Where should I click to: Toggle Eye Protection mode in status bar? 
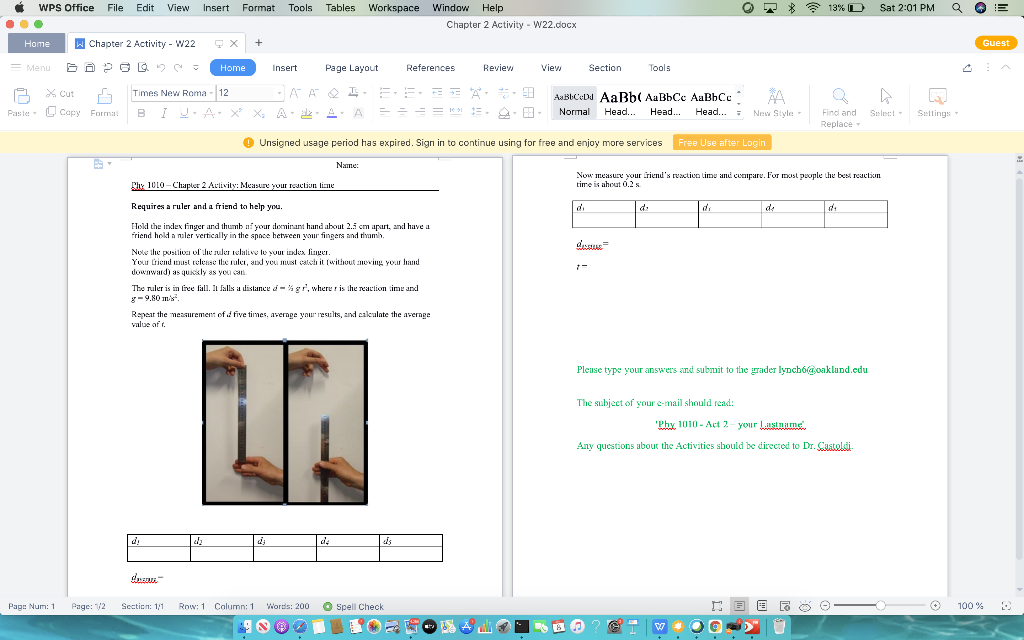[x=805, y=606]
